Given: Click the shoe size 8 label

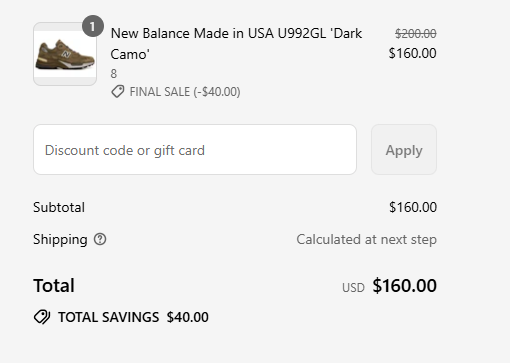Looking at the screenshot, I should [114, 74].
